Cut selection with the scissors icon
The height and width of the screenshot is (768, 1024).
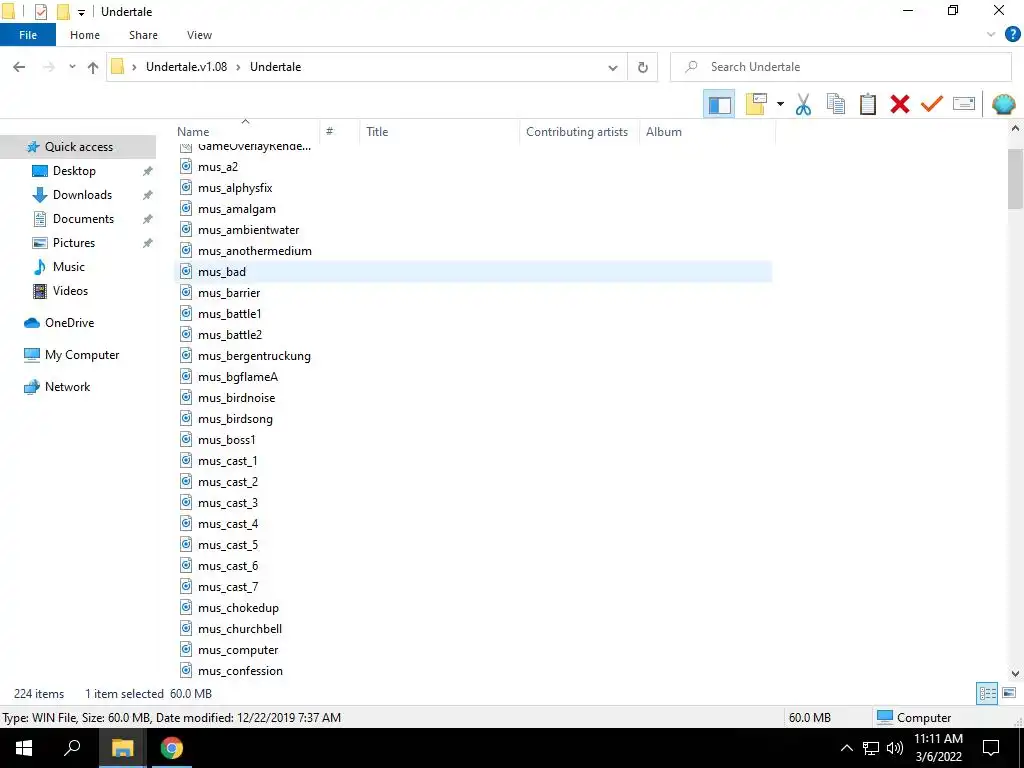803,104
